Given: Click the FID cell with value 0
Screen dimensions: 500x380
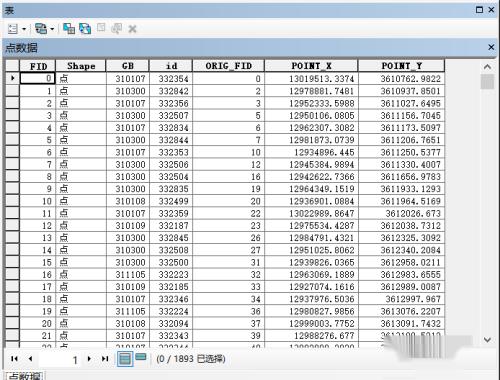Looking at the screenshot, I should point(38,78).
